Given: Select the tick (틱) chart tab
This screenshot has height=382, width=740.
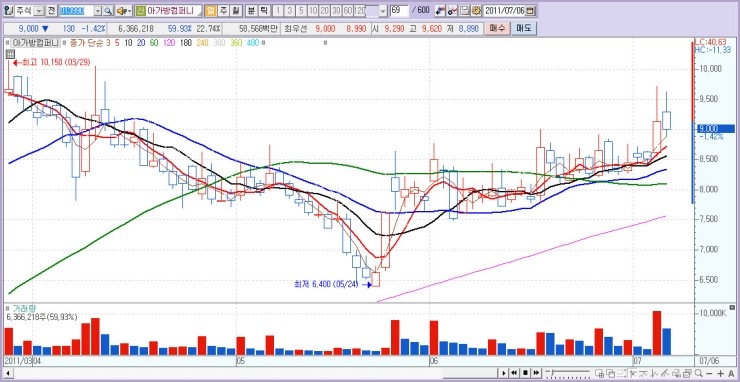Looking at the screenshot, I should tap(263, 10).
